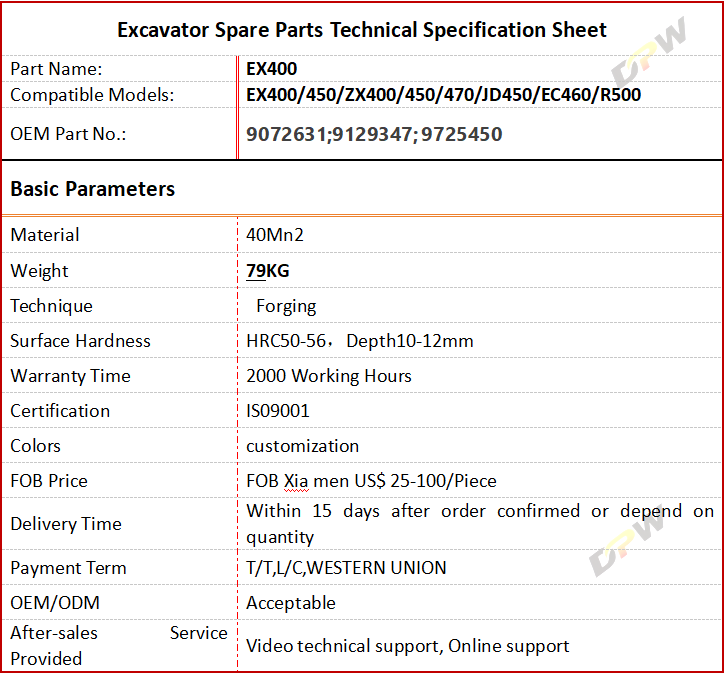Click the 'Technique' row label
Image resolution: width=726 pixels, height=675 pixels.
coord(51,306)
